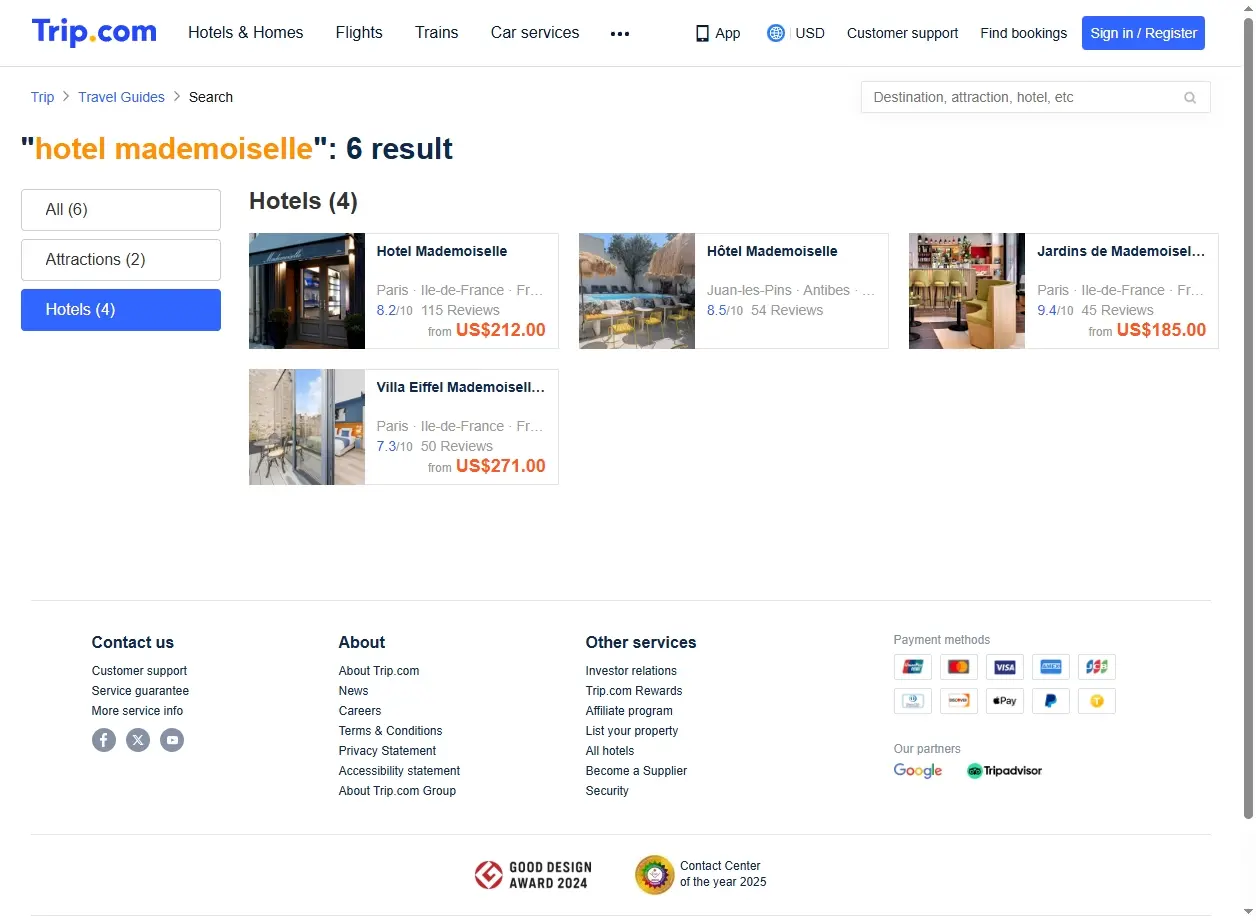Open the Trains menu
The height and width of the screenshot is (921, 1256).
tap(437, 33)
